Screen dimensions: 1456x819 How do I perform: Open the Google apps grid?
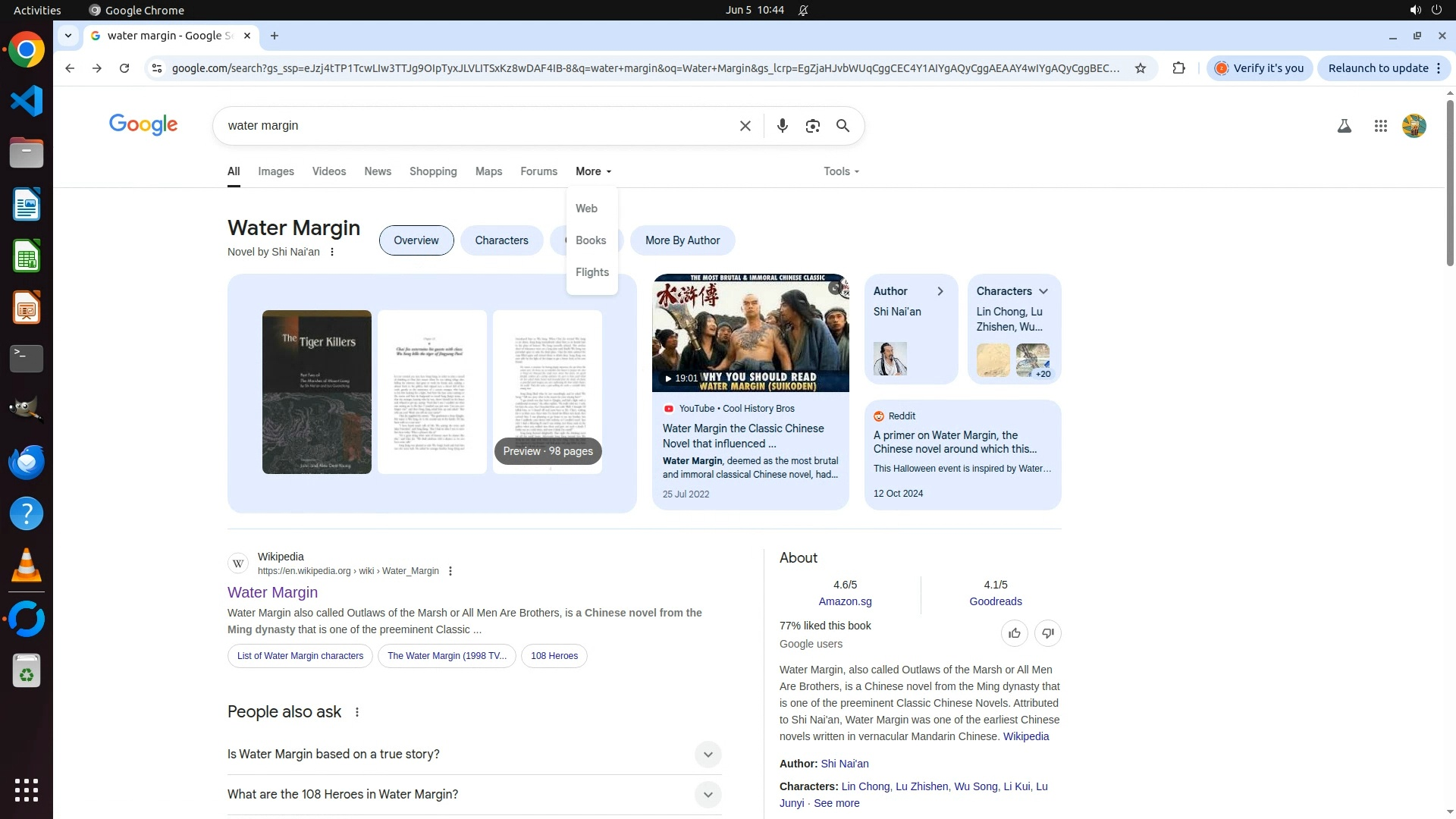tap(1380, 127)
